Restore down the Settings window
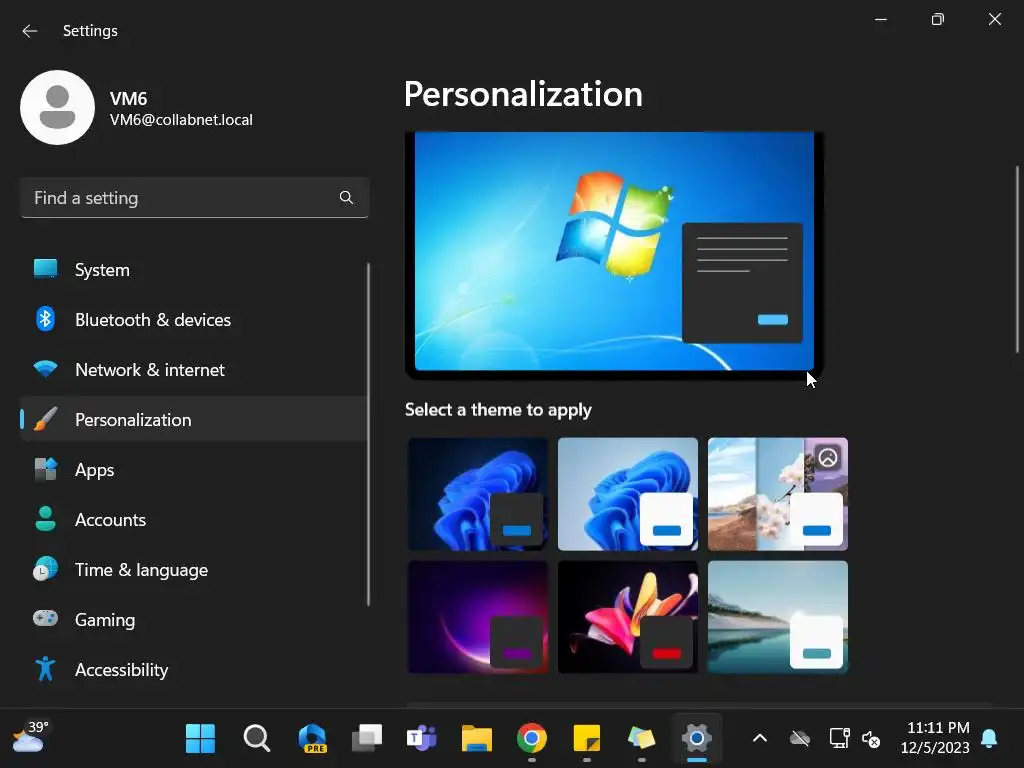The width and height of the screenshot is (1024, 768). pos(938,20)
